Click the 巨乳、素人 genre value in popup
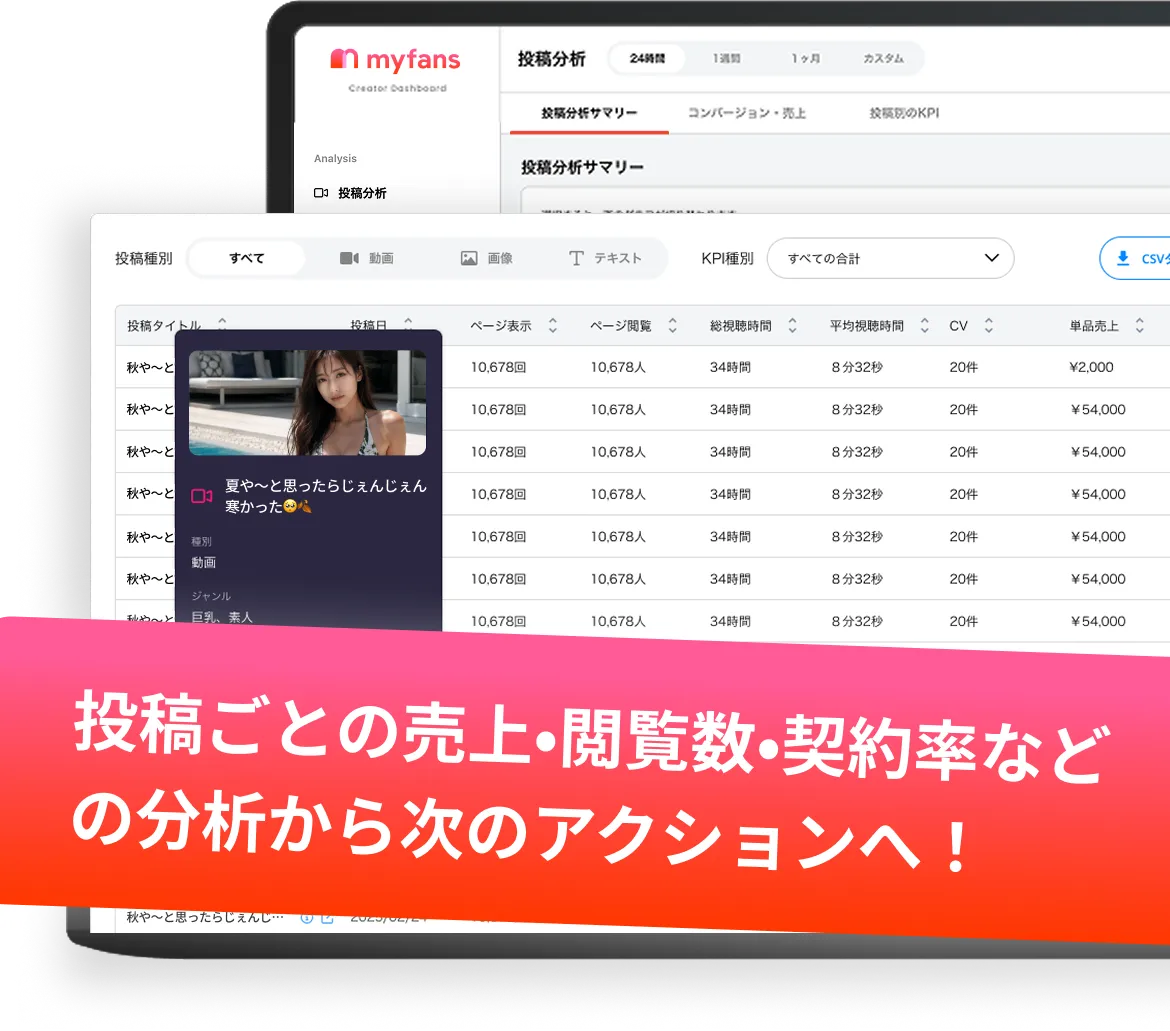The image size is (1170, 1031). 222,617
